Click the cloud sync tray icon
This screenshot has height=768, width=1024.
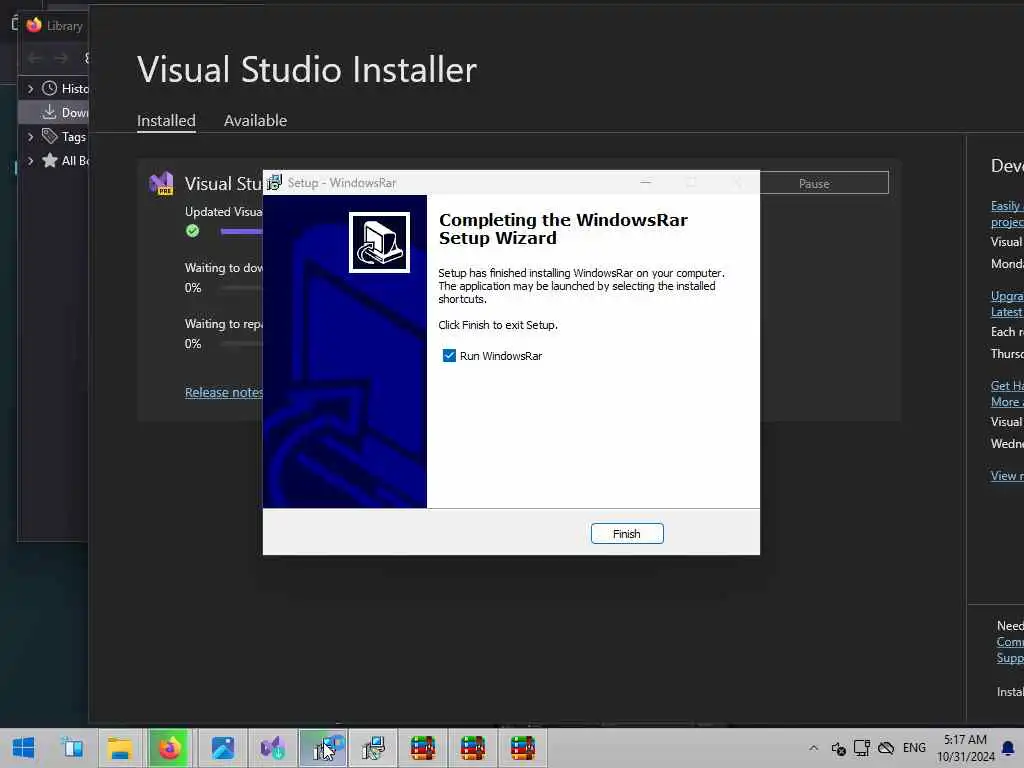[886, 748]
